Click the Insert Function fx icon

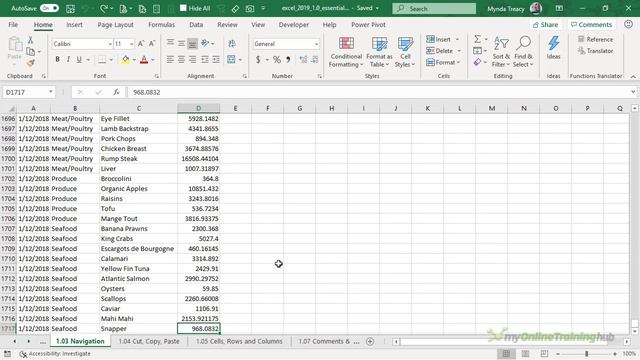point(116,92)
